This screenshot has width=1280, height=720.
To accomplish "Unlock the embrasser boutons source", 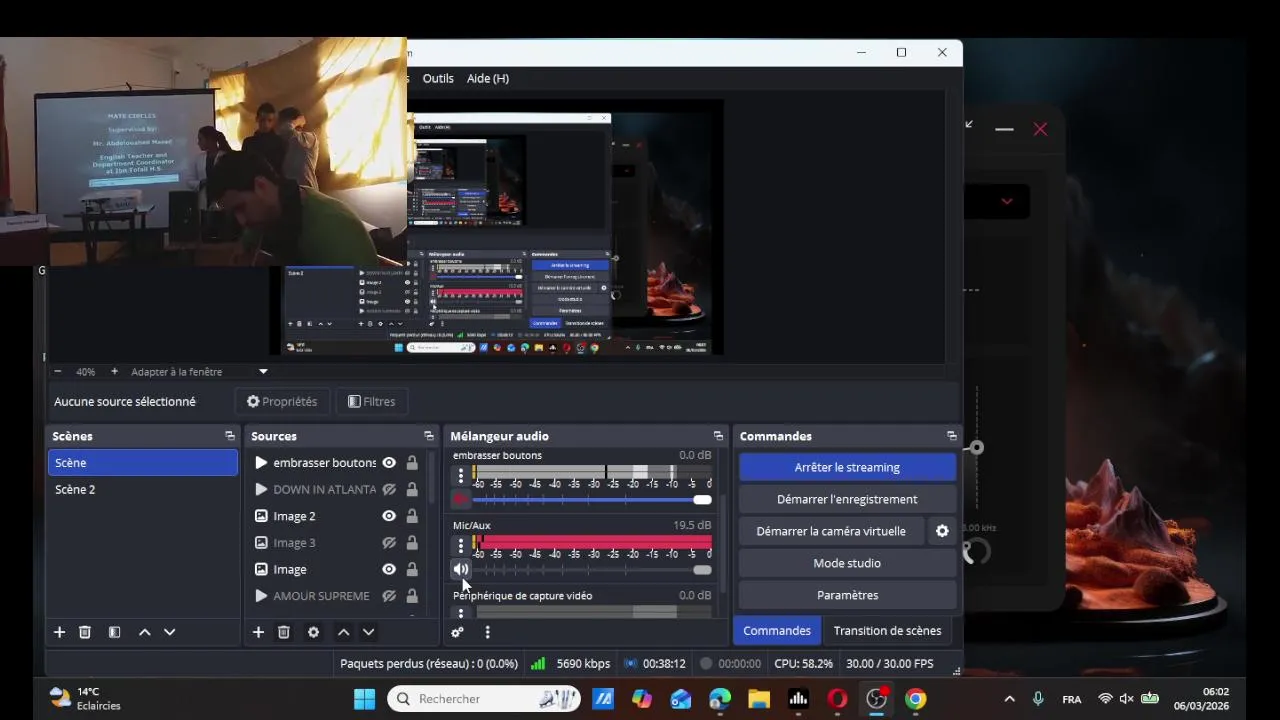I will (x=412, y=463).
